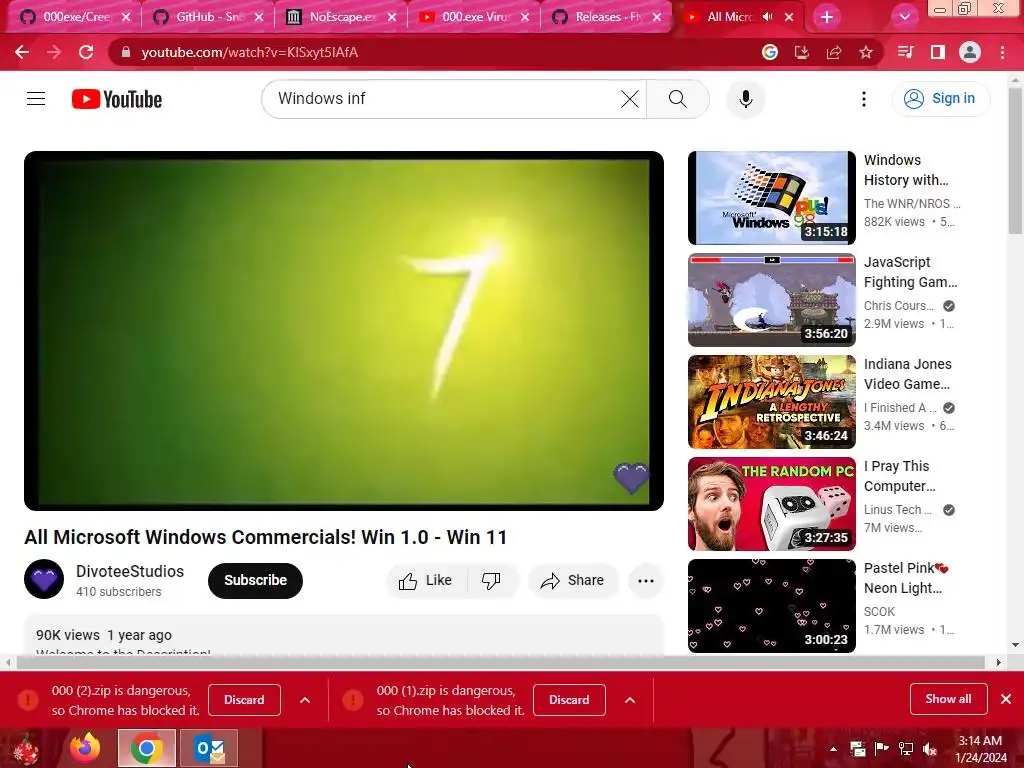Sign in to YouTube
The width and height of the screenshot is (1024, 768).
pos(940,99)
